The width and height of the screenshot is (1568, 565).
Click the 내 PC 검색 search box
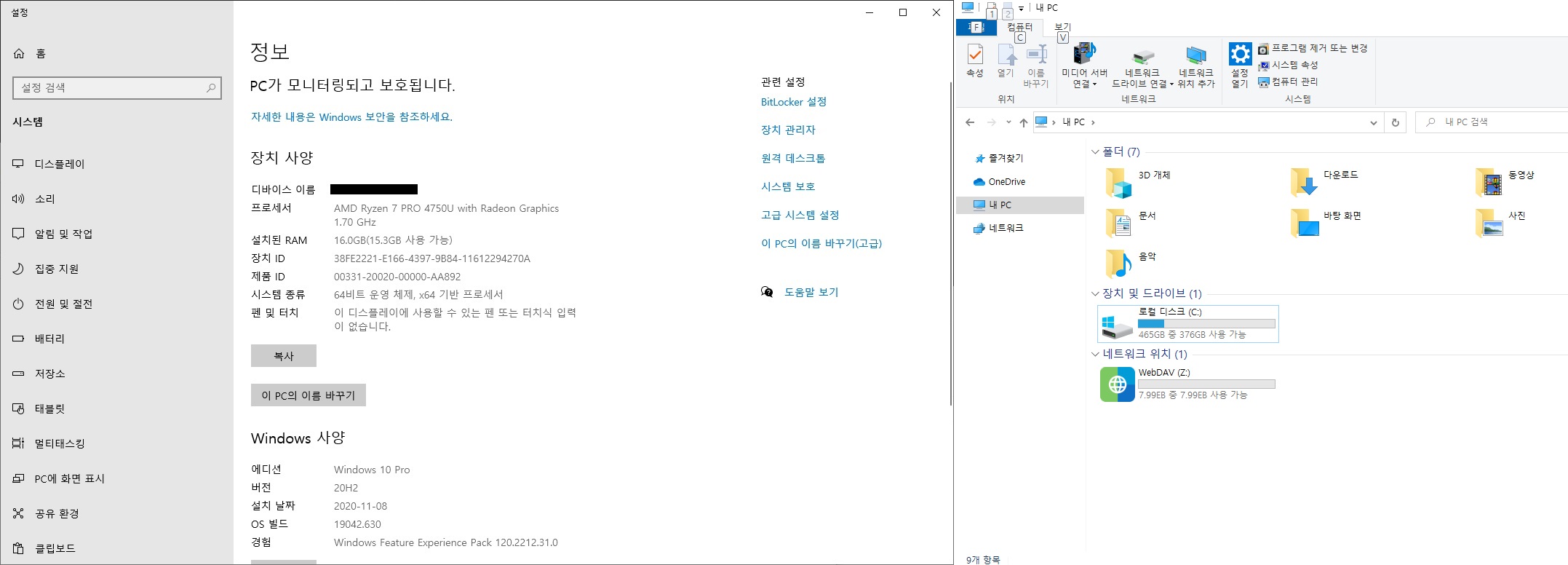(1492, 122)
